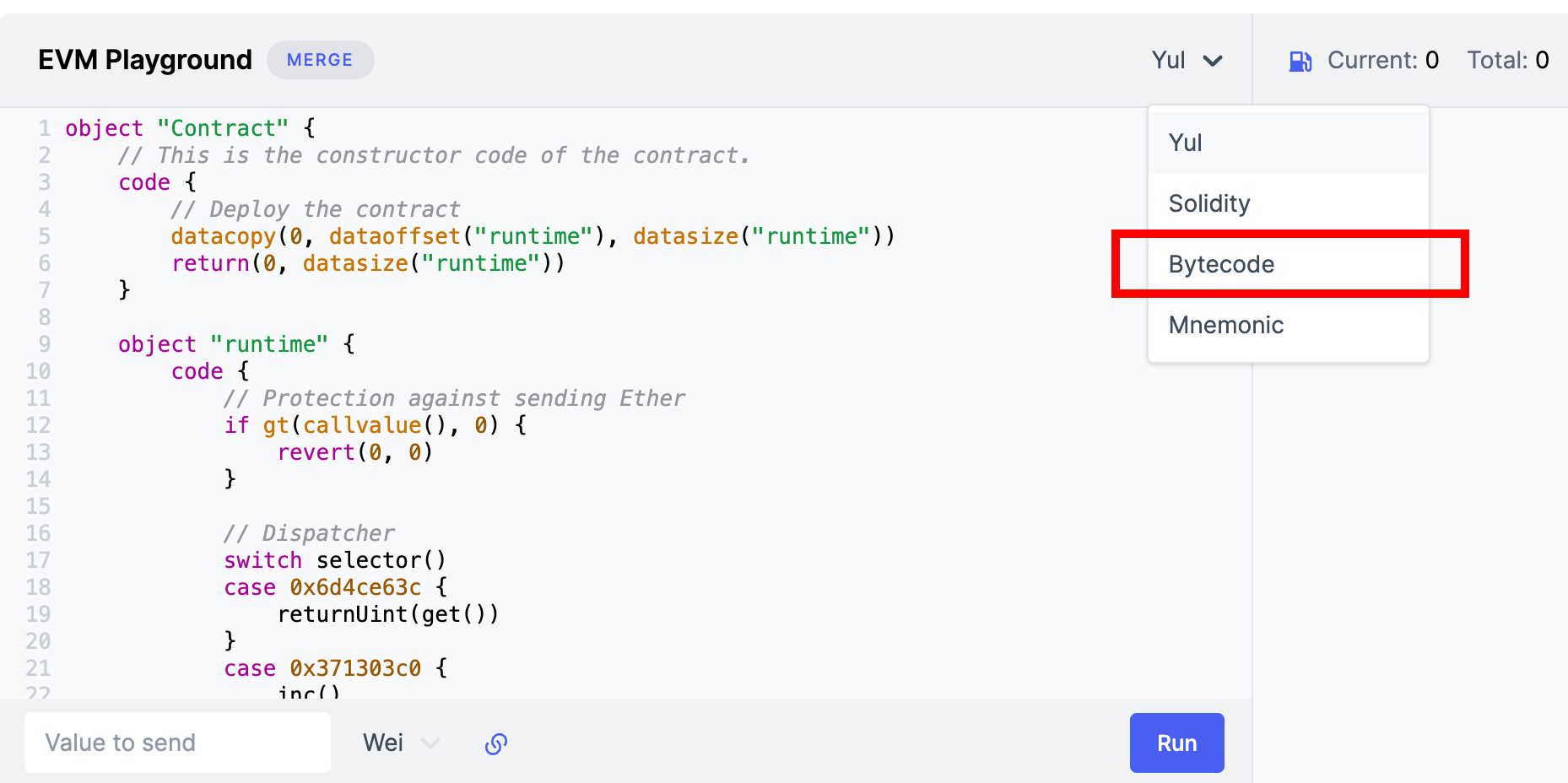Screen dimensions: 1568x783
Task: Click the Current gas counter
Action: click(1382, 60)
